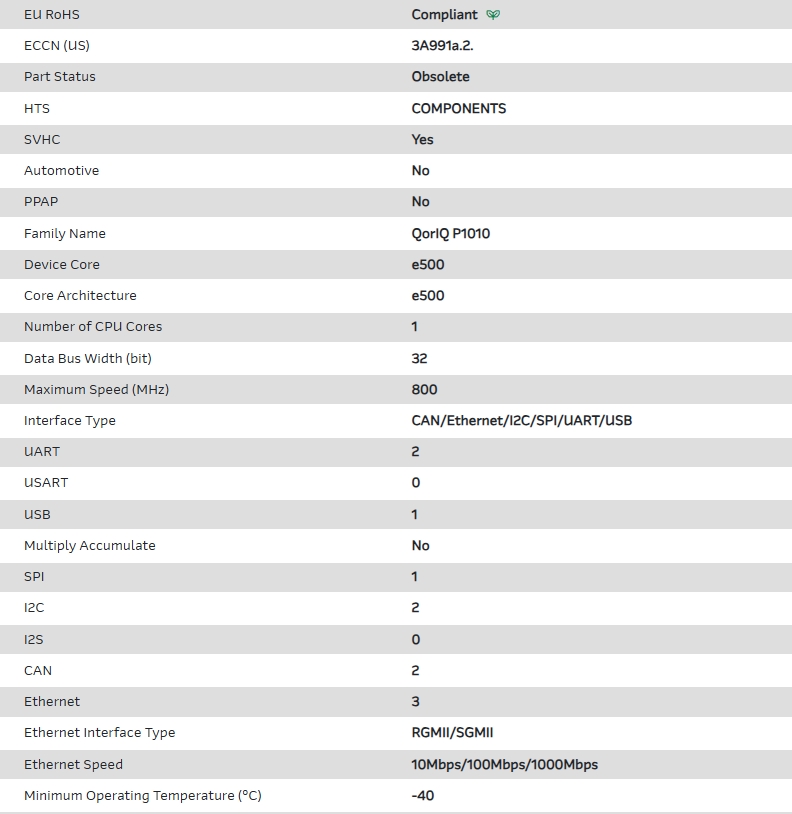Click the Multiply Accumulate label
The height and width of the screenshot is (814, 792).
click(90, 546)
